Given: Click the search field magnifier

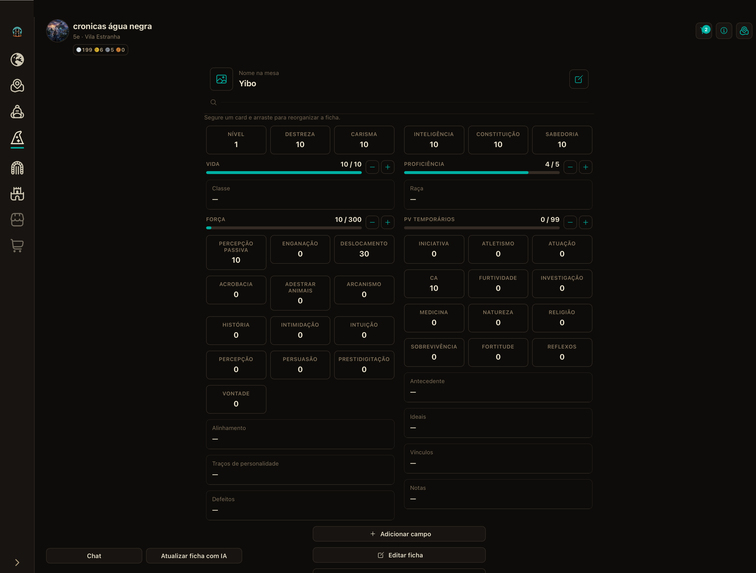Looking at the screenshot, I should coord(213,102).
